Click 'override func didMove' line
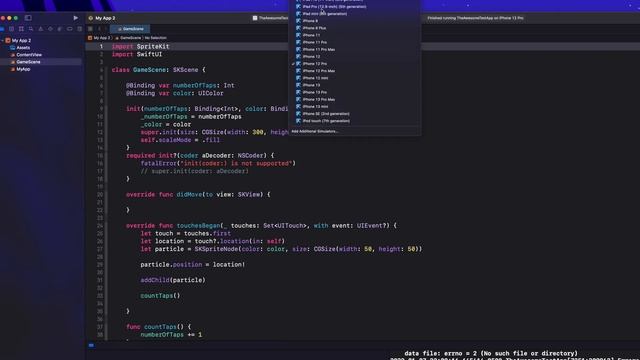Image resolution: width=640 pixels, height=360 pixels. pyautogui.click(x=198, y=195)
